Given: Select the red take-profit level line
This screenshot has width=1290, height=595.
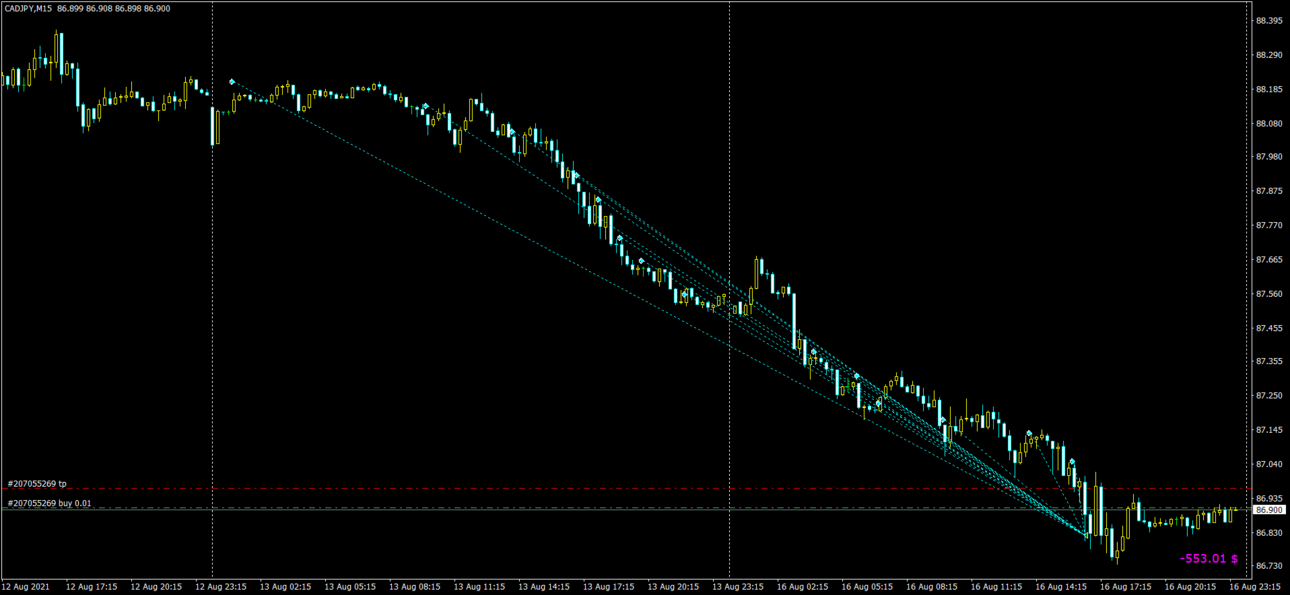Looking at the screenshot, I should tap(625, 489).
